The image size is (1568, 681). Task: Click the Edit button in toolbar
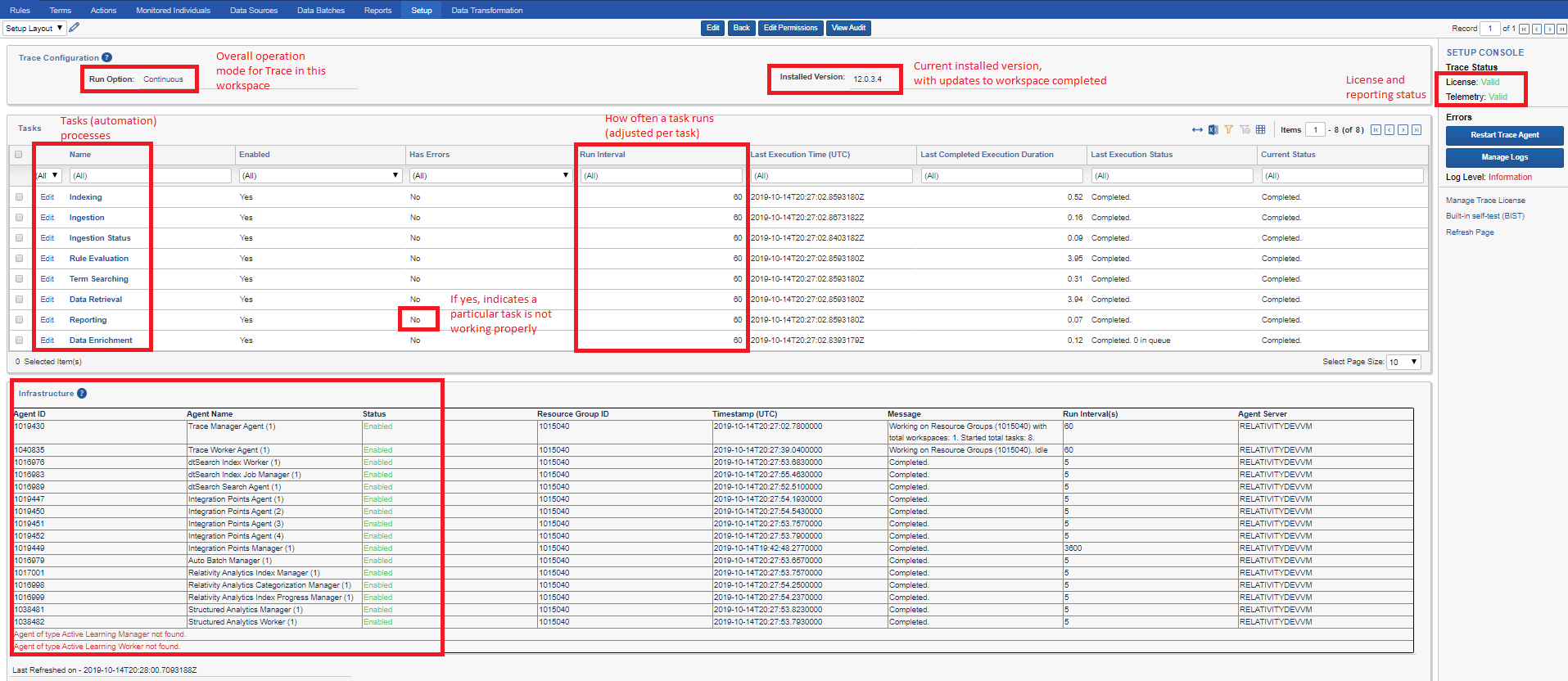(713, 28)
